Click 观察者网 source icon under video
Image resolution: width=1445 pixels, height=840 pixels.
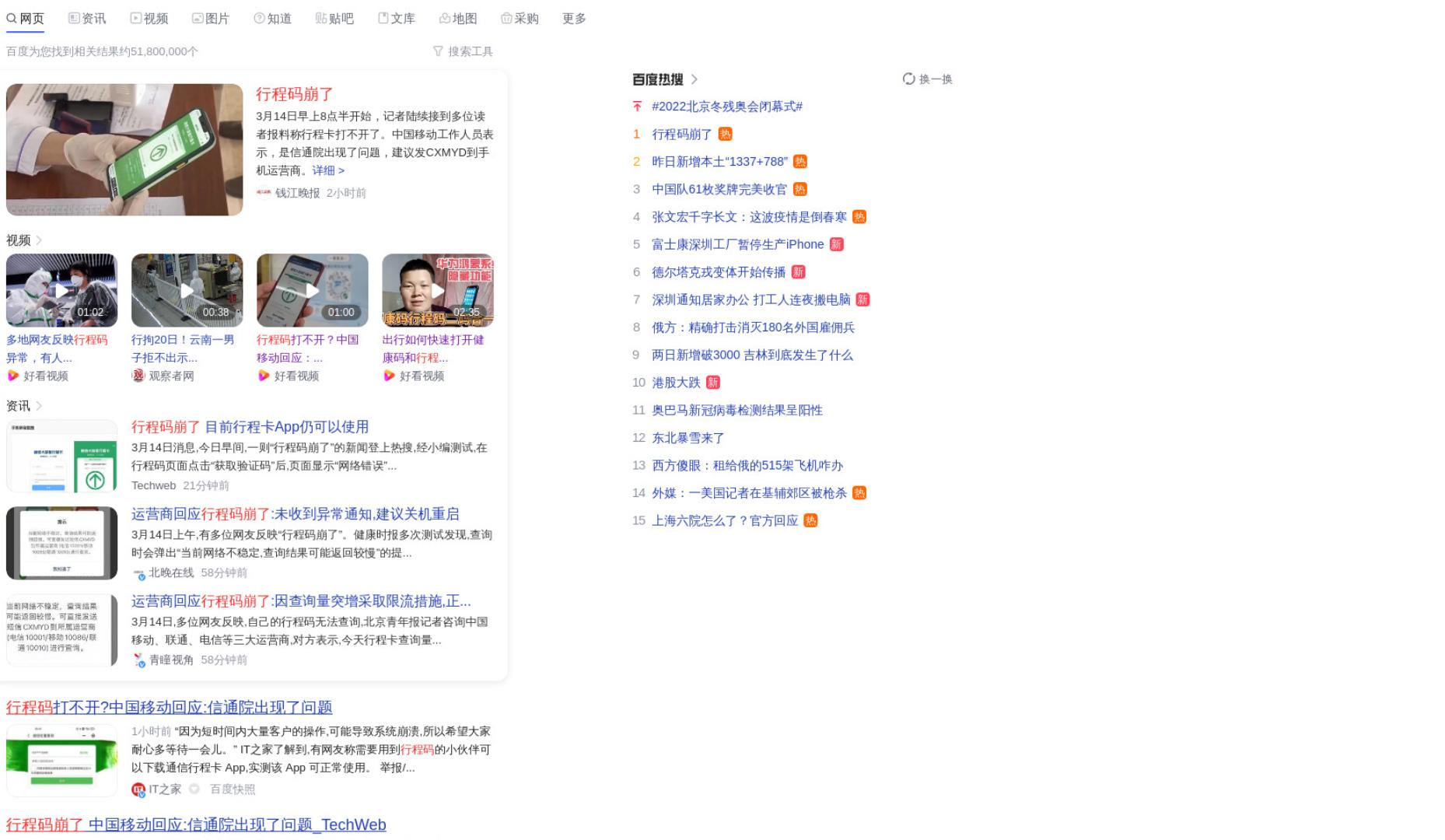click(x=138, y=376)
